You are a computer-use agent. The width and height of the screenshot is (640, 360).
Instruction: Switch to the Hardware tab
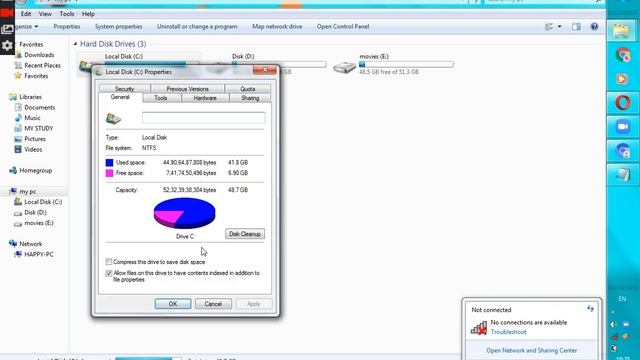click(205, 98)
